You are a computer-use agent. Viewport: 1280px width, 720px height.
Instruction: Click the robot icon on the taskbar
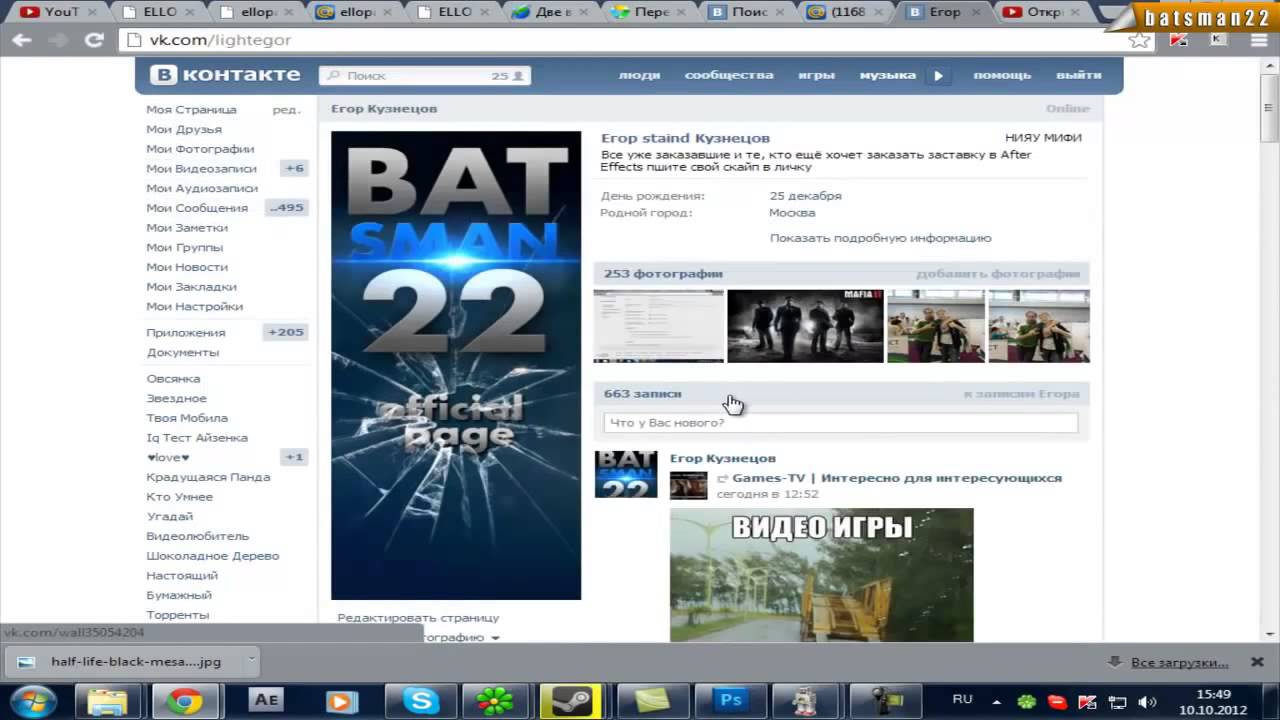click(x=806, y=701)
